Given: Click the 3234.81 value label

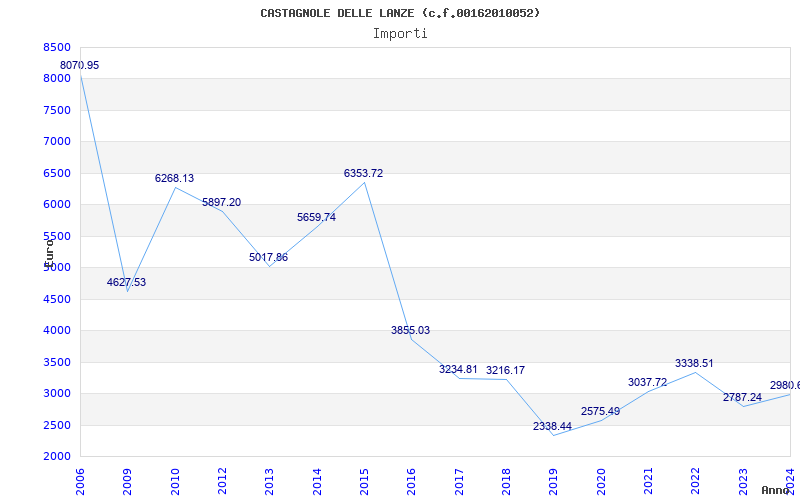Looking at the screenshot, I should coord(458,369).
